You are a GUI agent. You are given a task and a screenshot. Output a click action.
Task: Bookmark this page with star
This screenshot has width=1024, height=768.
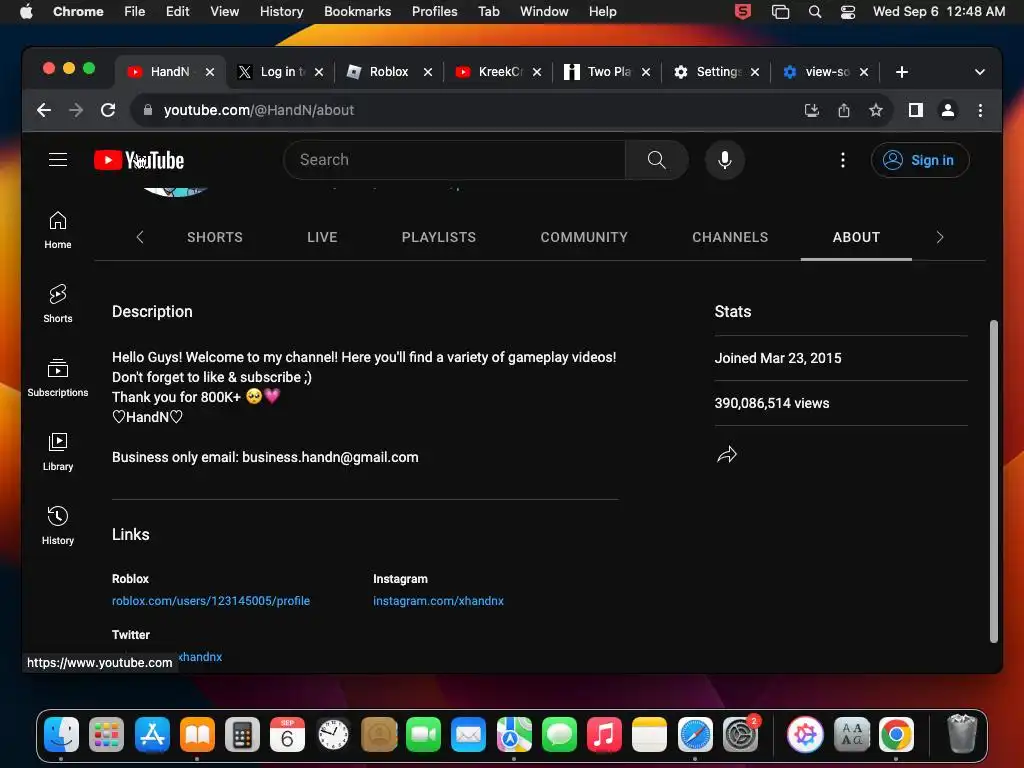click(x=876, y=110)
